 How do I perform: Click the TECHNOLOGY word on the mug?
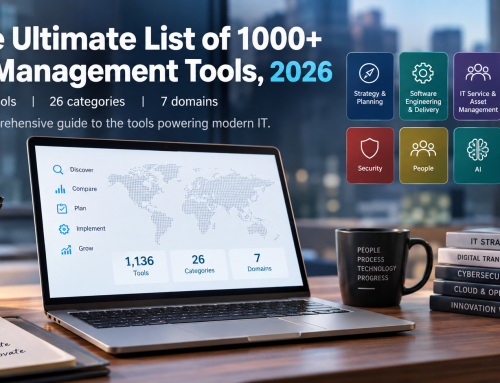click(x=377, y=268)
